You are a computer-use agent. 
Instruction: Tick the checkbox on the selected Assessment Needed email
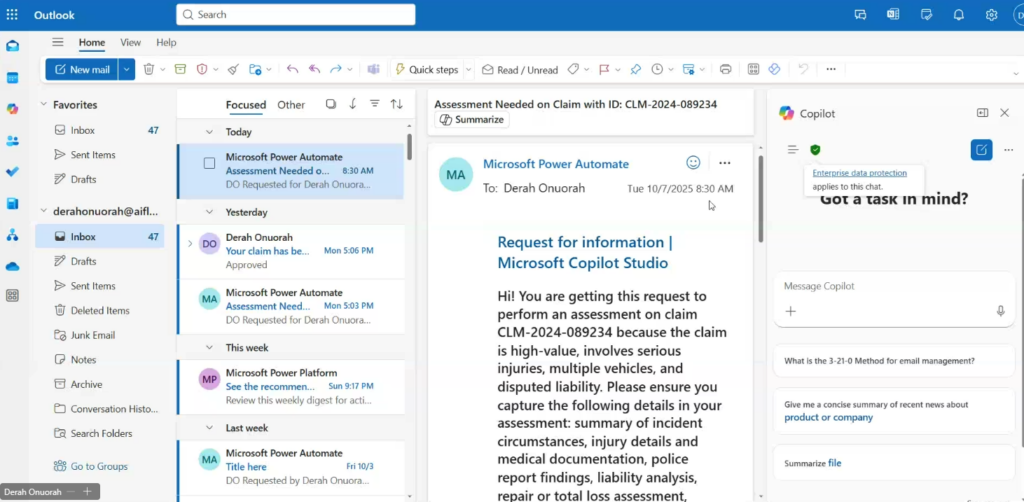pyautogui.click(x=209, y=163)
